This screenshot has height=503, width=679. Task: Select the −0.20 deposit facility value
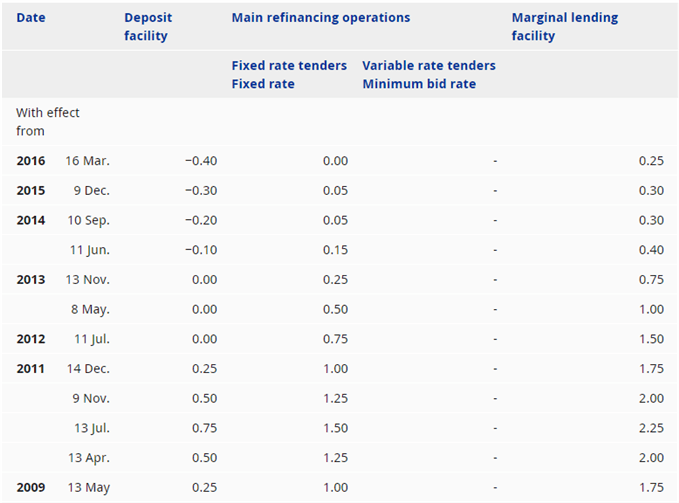(201, 220)
